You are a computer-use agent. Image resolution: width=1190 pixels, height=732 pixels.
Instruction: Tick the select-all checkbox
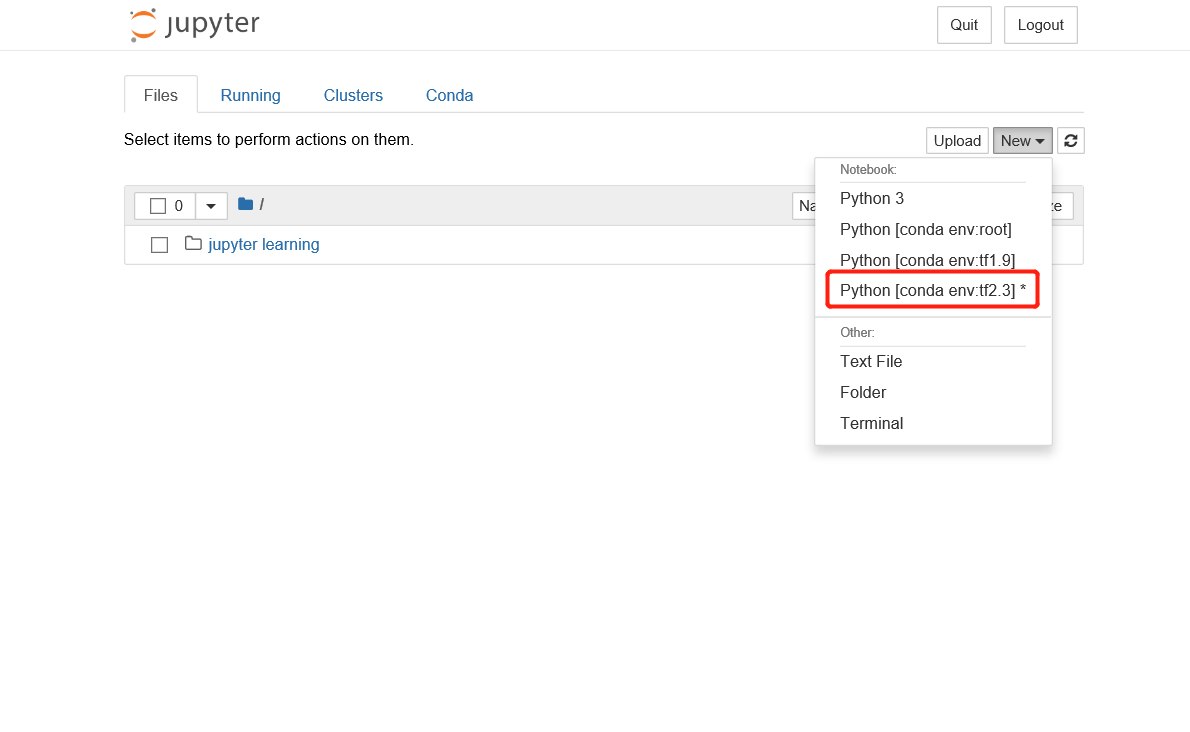(158, 206)
